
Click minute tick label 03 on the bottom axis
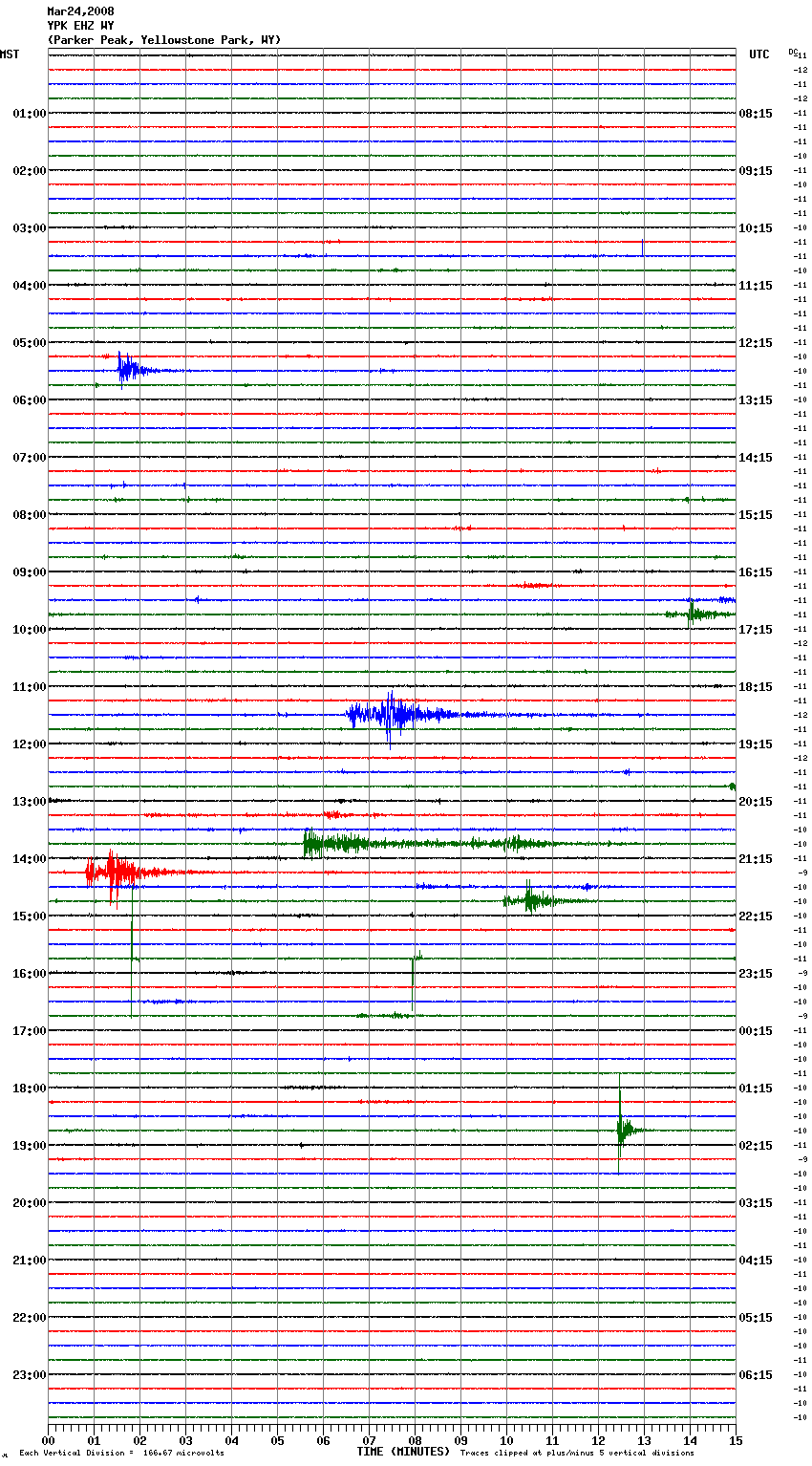pyautogui.click(x=185, y=1440)
